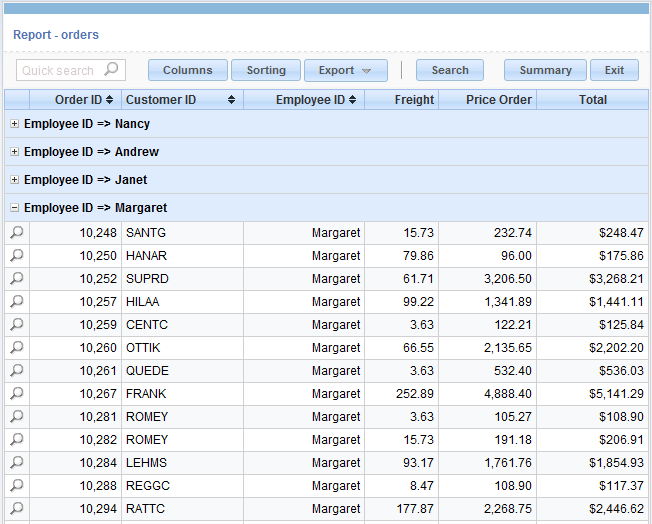Click the Columns button
652x524 pixels.
pyautogui.click(x=187, y=70)
